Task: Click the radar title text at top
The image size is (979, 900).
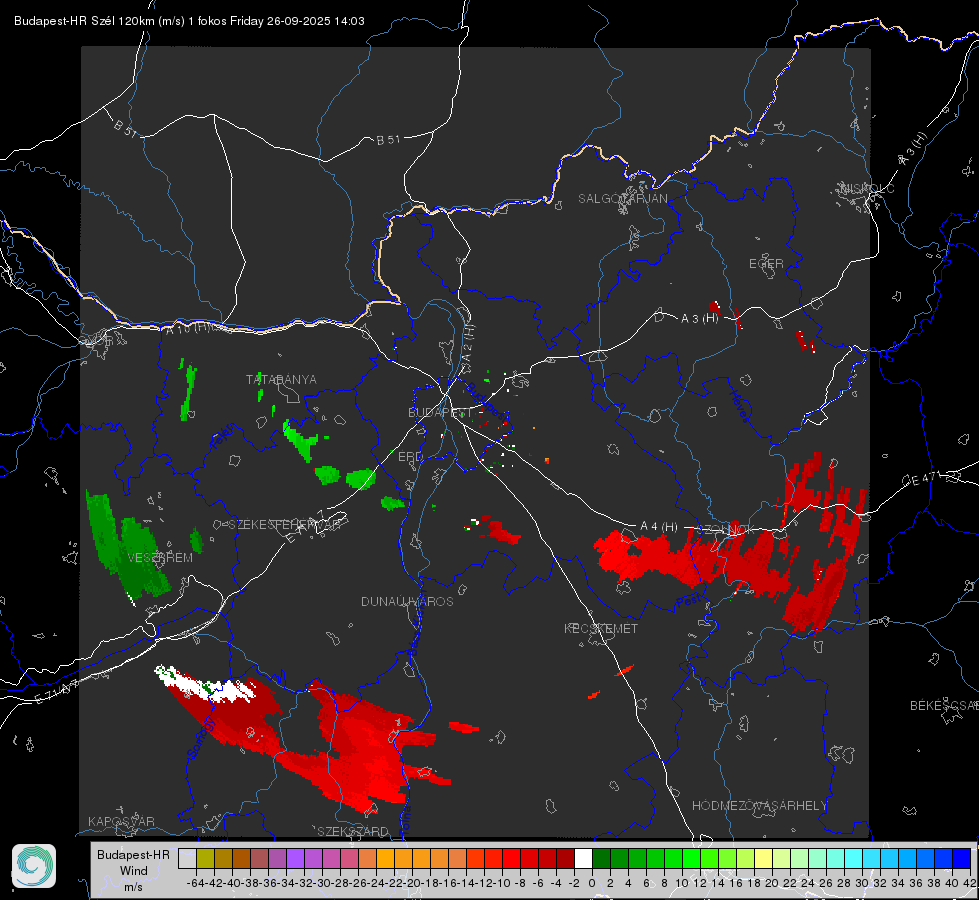Action: click(189, 21)
